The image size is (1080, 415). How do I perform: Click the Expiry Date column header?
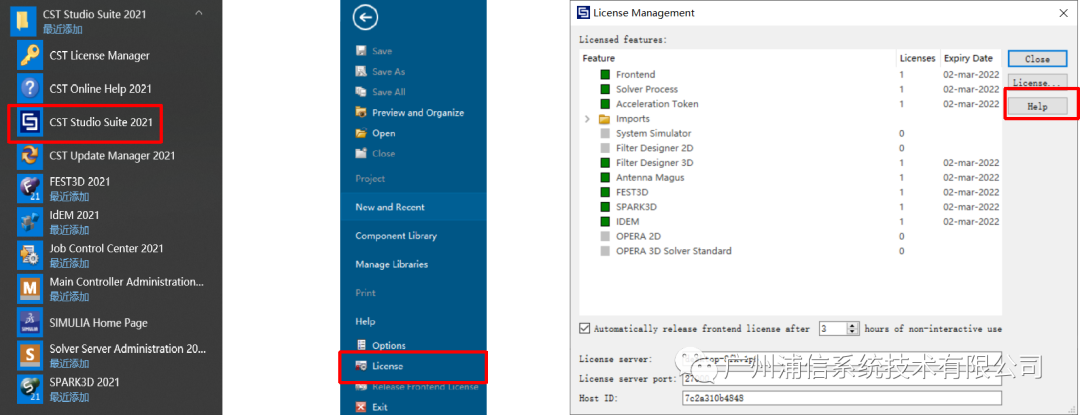coord(968,58)
